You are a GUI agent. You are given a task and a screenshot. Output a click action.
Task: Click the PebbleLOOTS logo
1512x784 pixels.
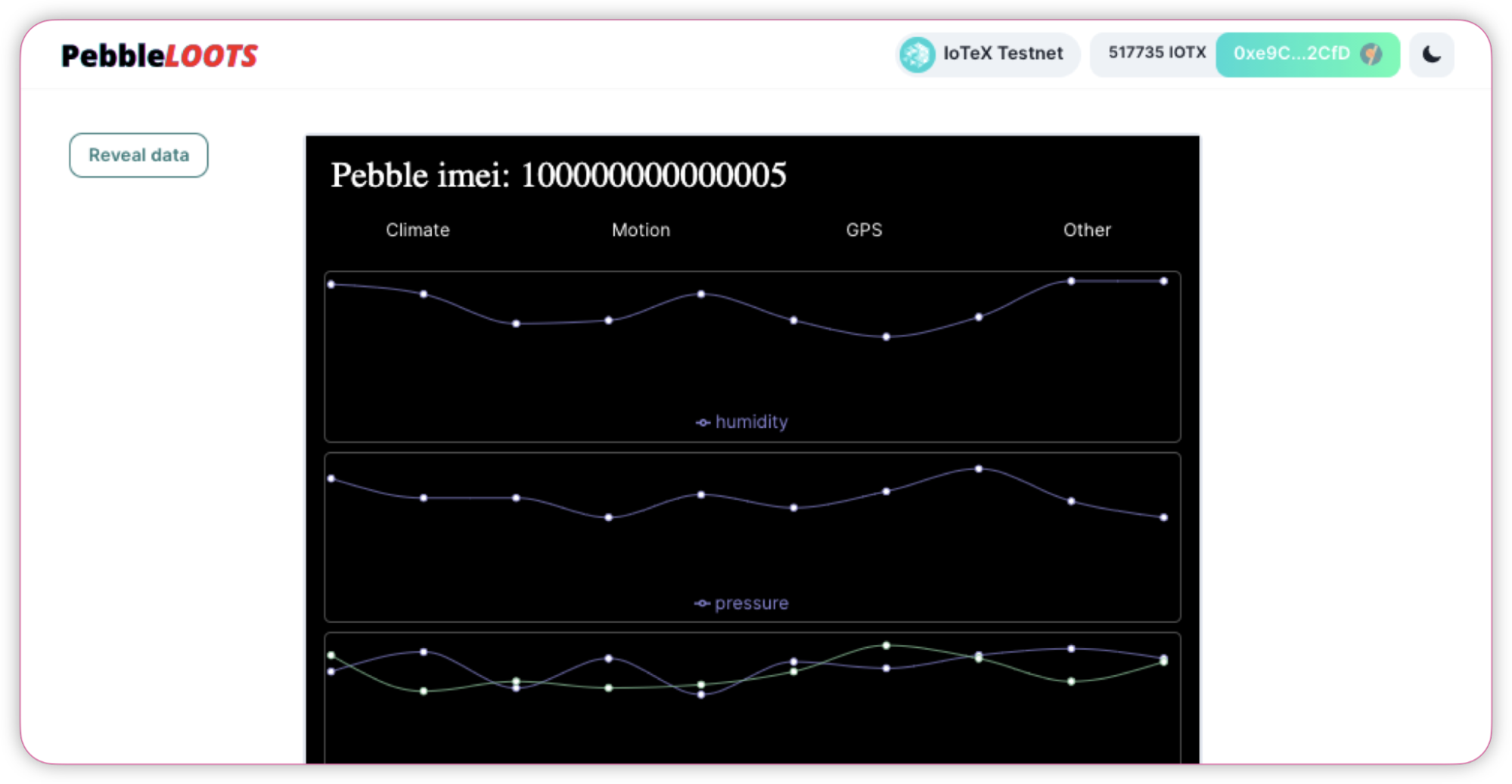coord(160,55)
